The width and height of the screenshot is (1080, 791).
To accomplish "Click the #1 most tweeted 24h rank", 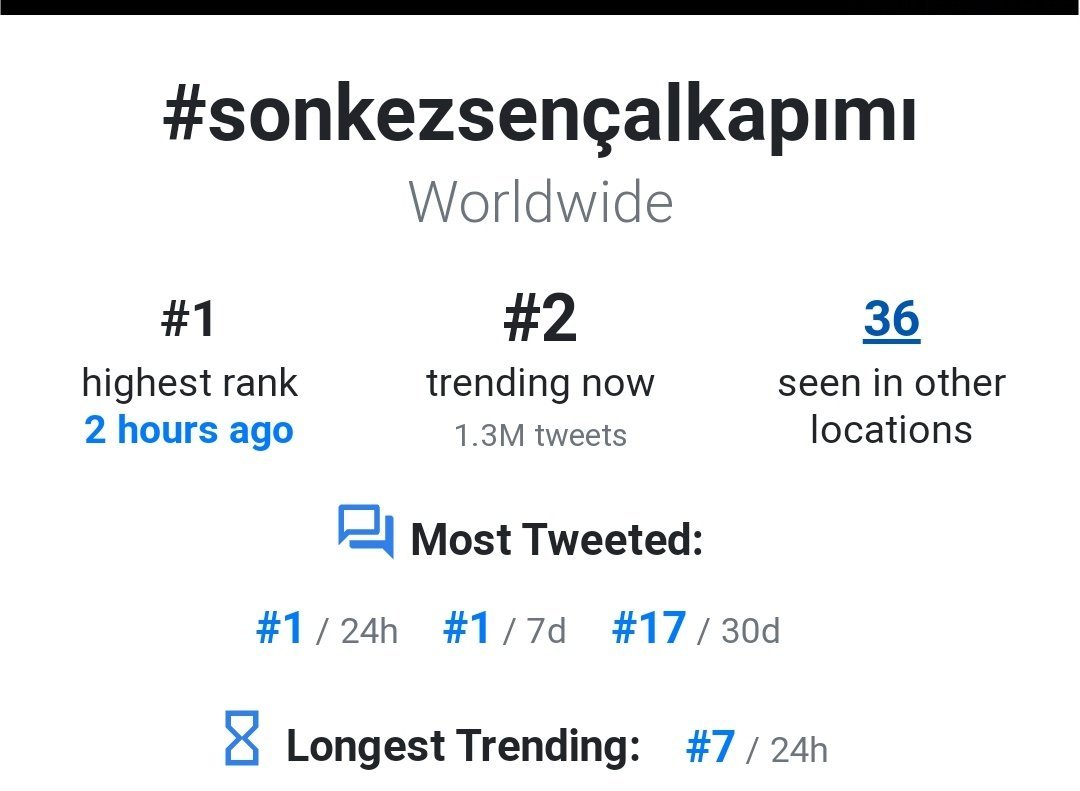I will click(280, 629).
